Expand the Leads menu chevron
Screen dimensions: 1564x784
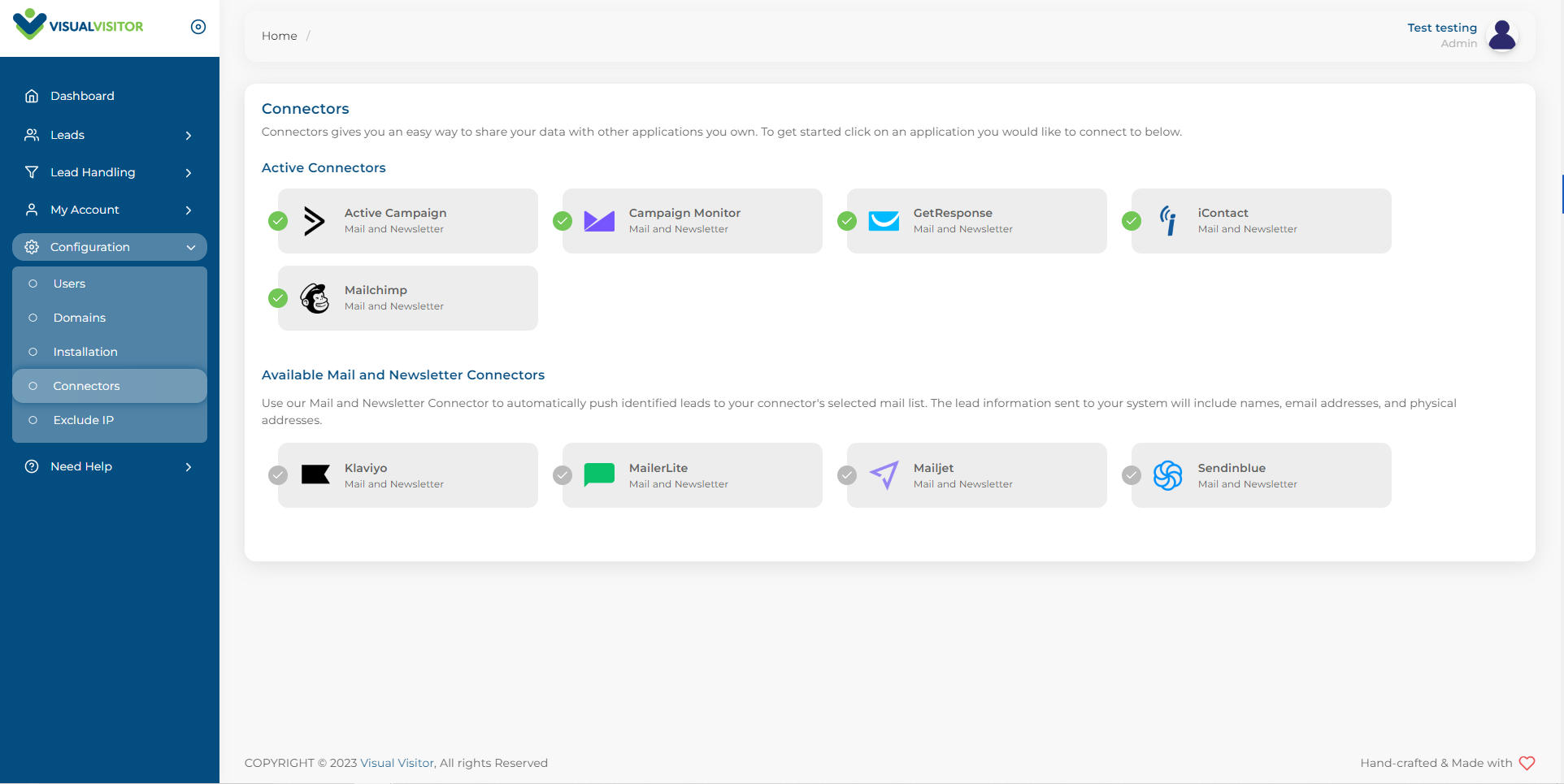tap(189, 136)
